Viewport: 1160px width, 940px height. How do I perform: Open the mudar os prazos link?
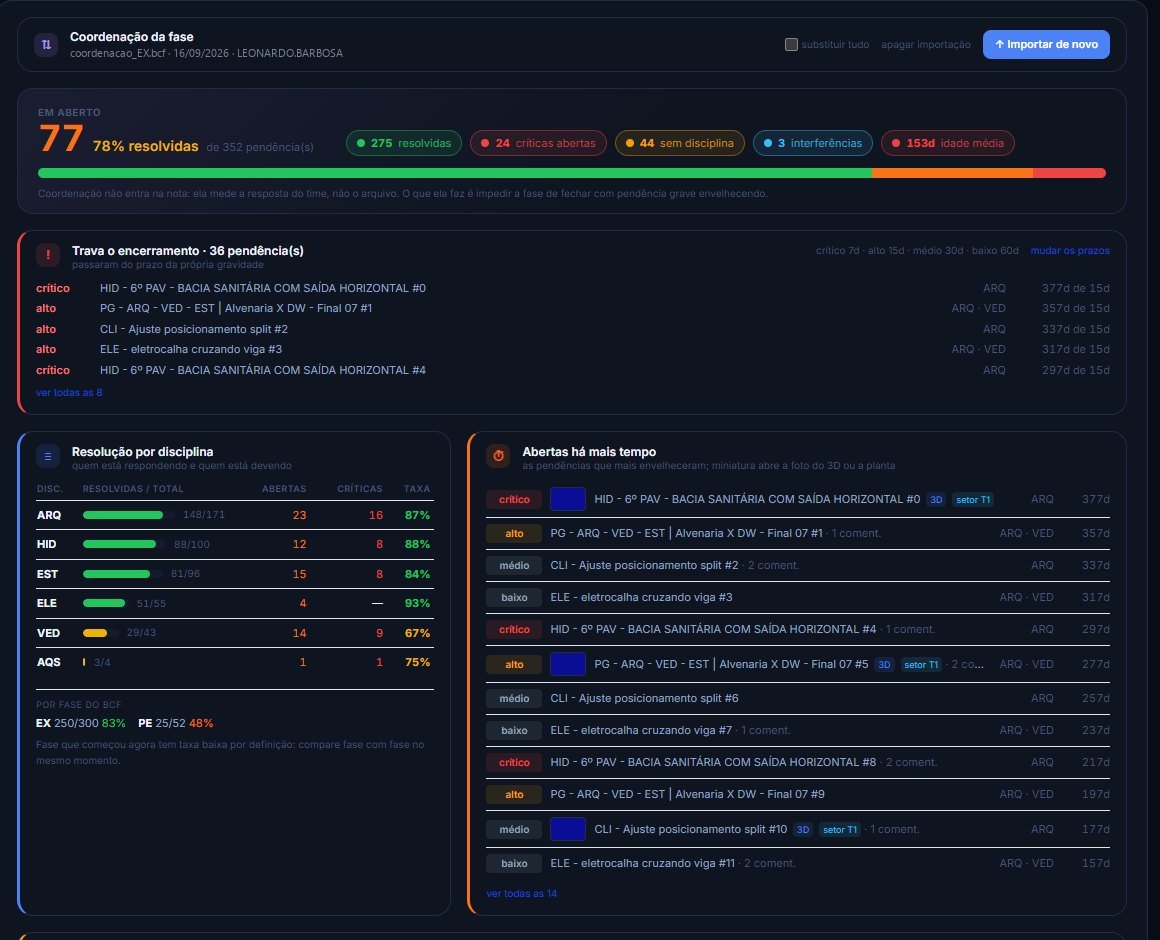tap(1070, 251)
